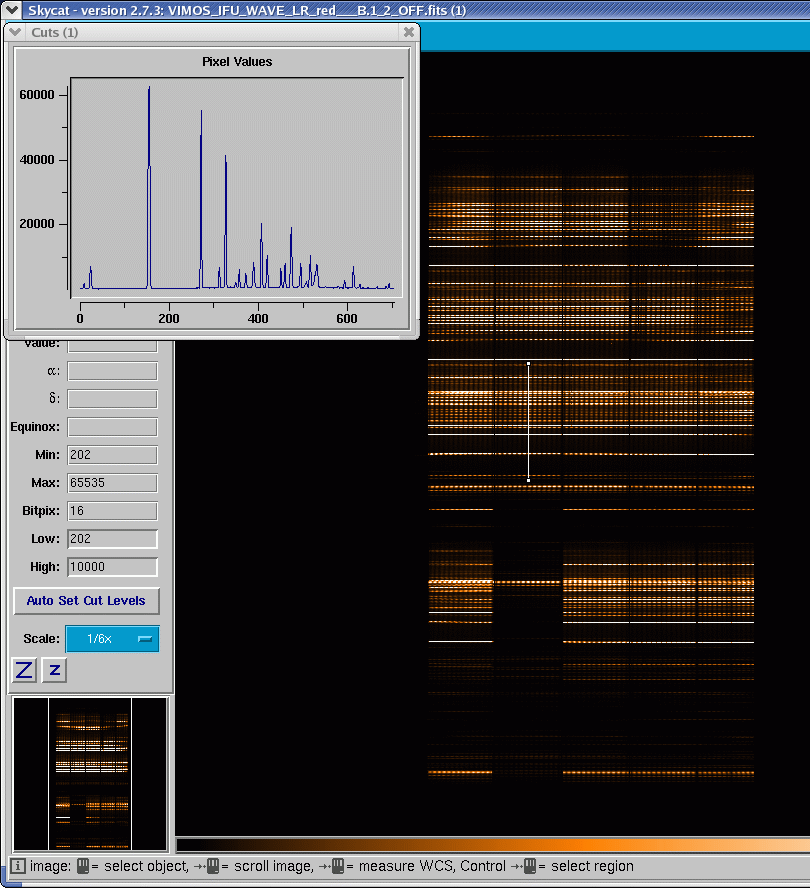Click the 20000 y-axis label
810x888 pixels.
point(37,224)
